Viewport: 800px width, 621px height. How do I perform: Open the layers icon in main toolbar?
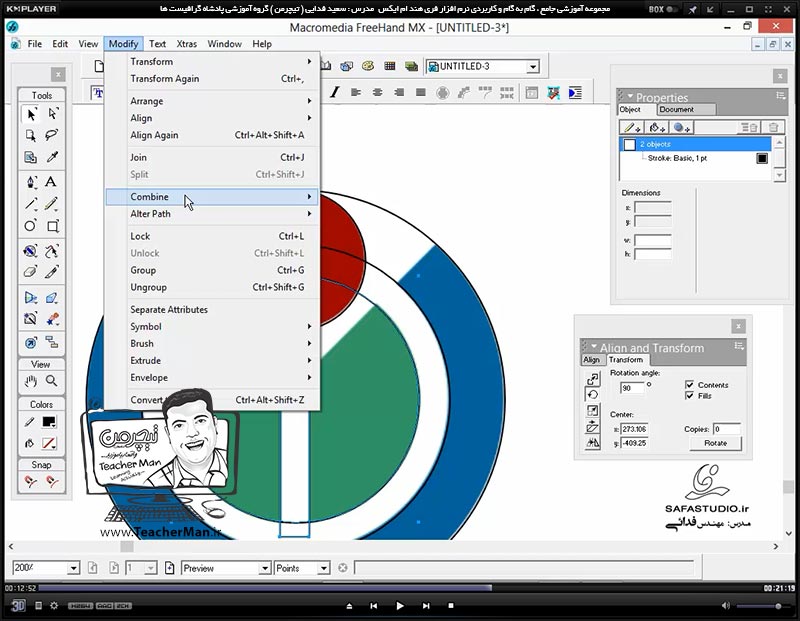pos(411,66)
